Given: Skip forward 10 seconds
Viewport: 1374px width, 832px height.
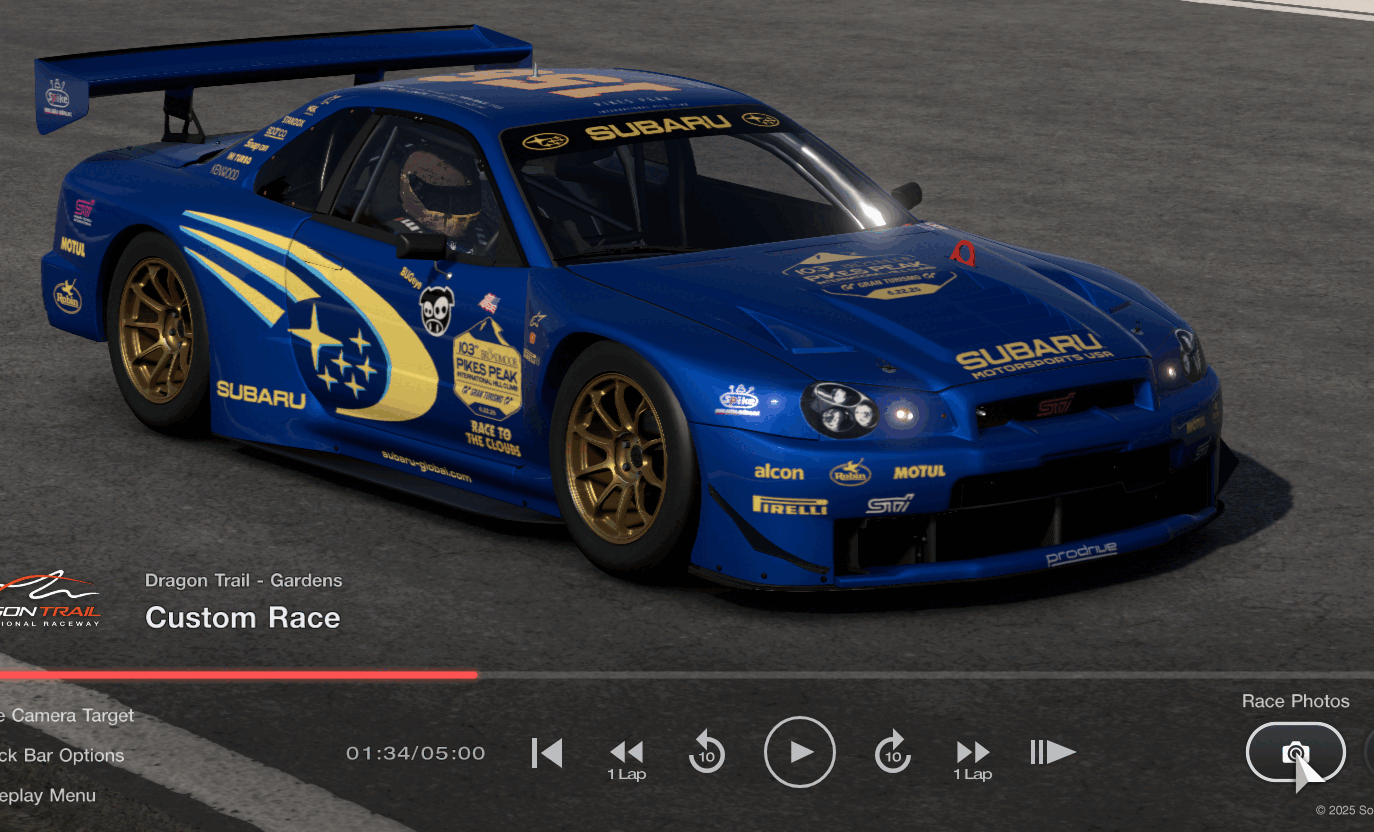Looking at the screenshot, I should pos(893,752).
